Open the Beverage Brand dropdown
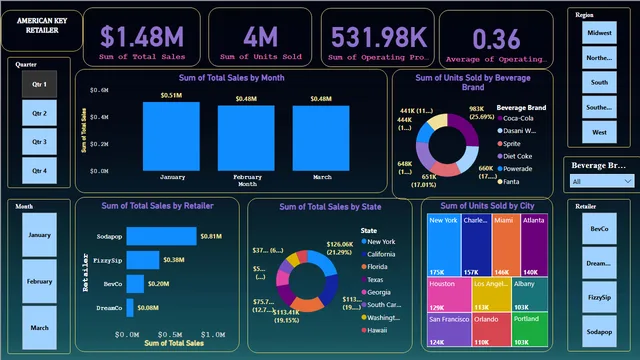Viewport: 640px width, 360px height. click(x=602, y=181)
